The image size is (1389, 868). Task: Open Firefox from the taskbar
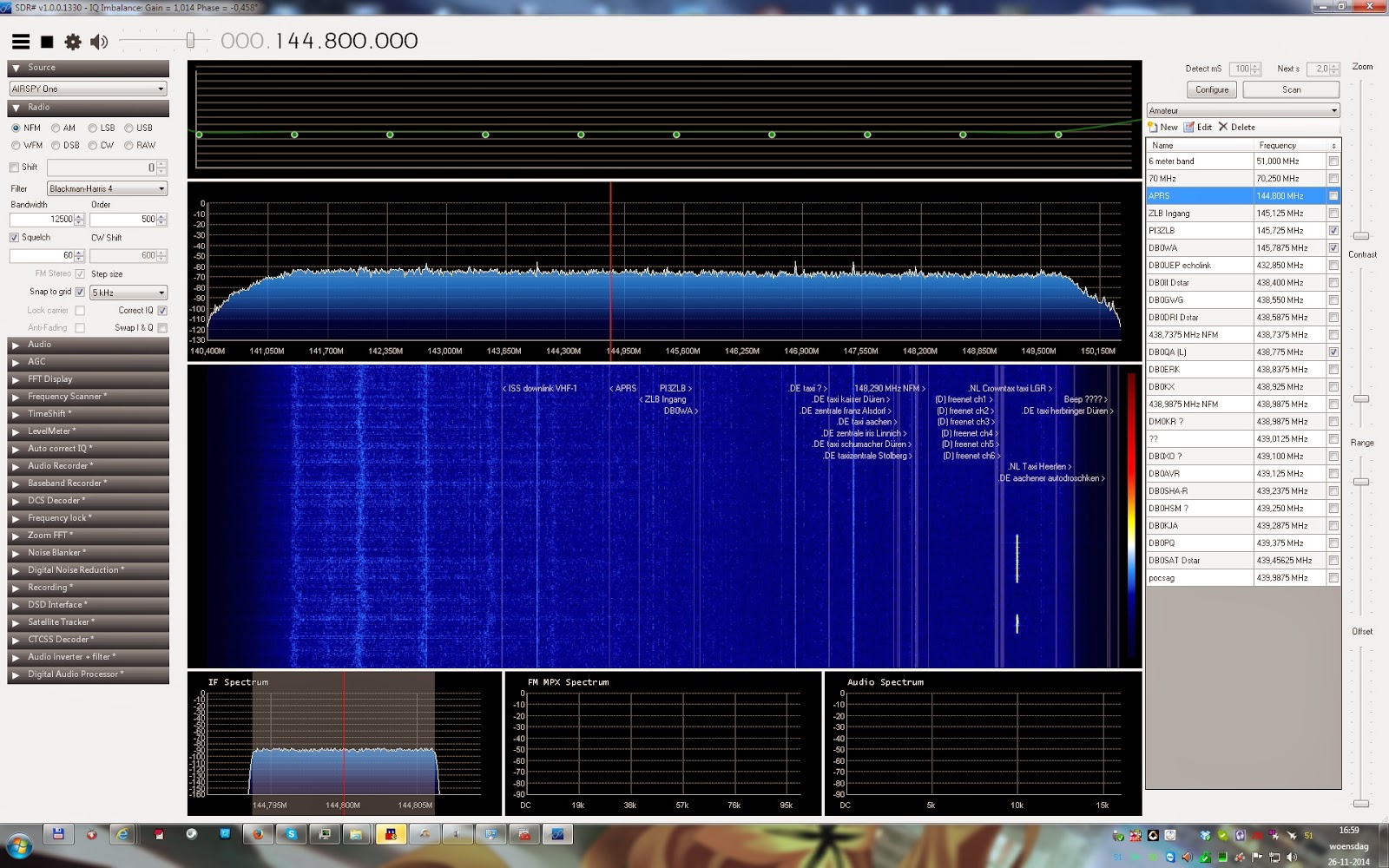[258, 835]
